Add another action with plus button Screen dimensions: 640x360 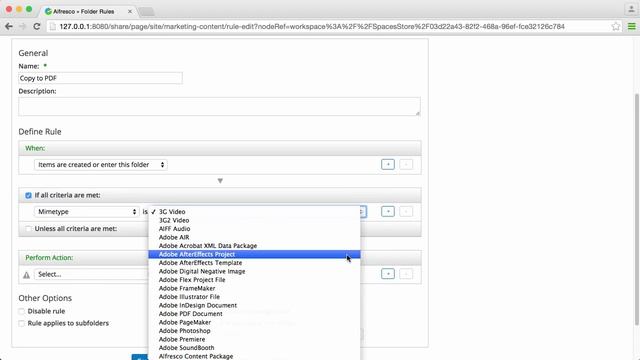click(388, 274)
